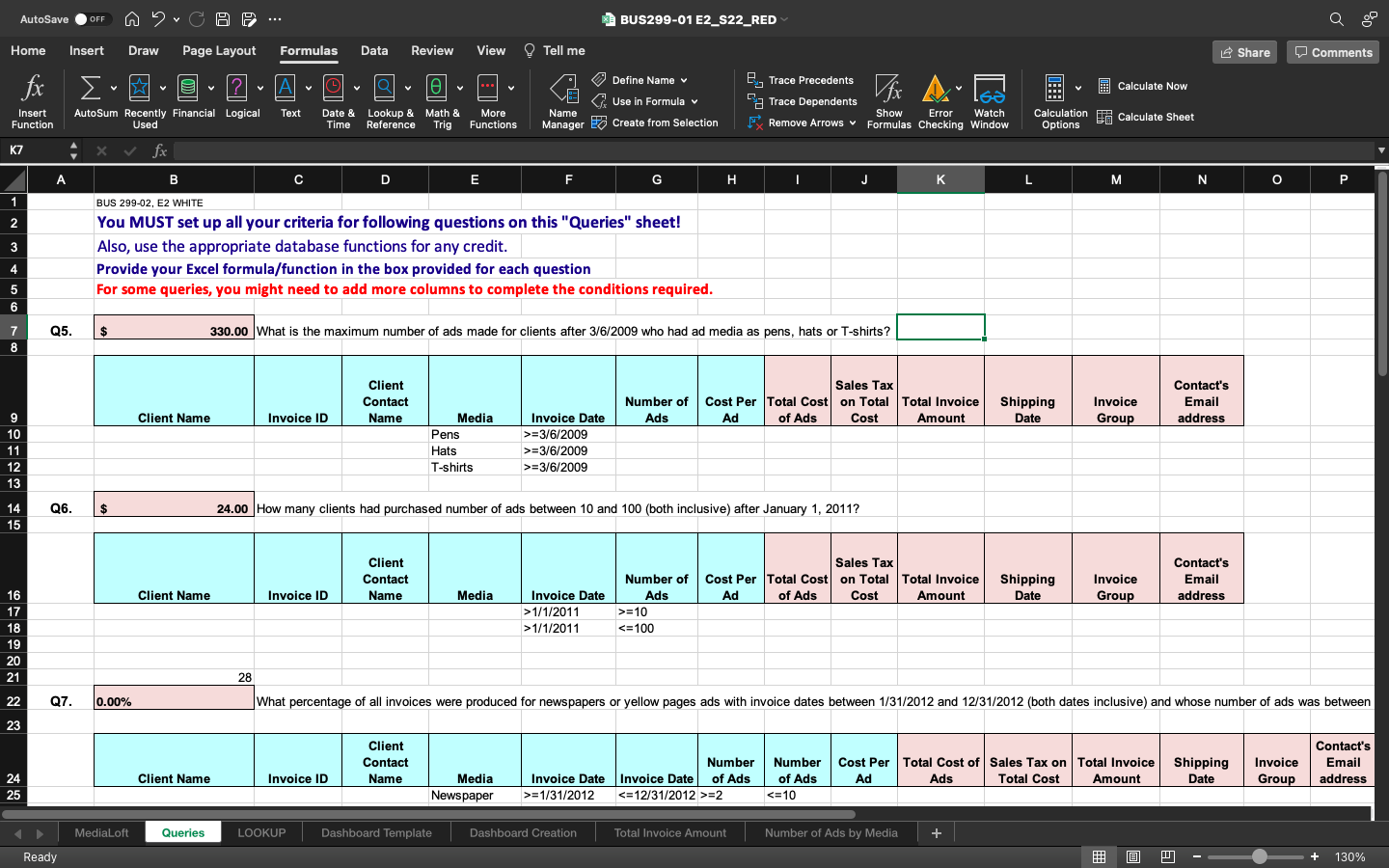Click Error Checking icon
1389x868 pixels.
(x=936, y=89)
